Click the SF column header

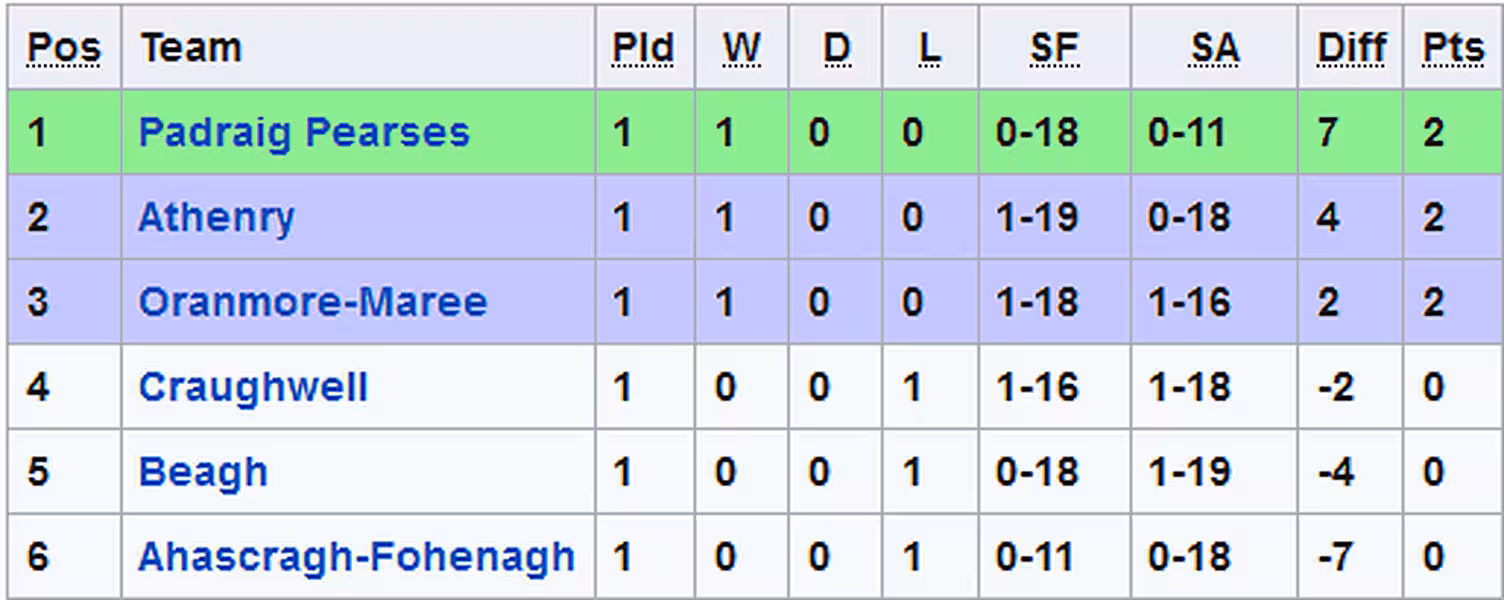(x=1054, y=48)
